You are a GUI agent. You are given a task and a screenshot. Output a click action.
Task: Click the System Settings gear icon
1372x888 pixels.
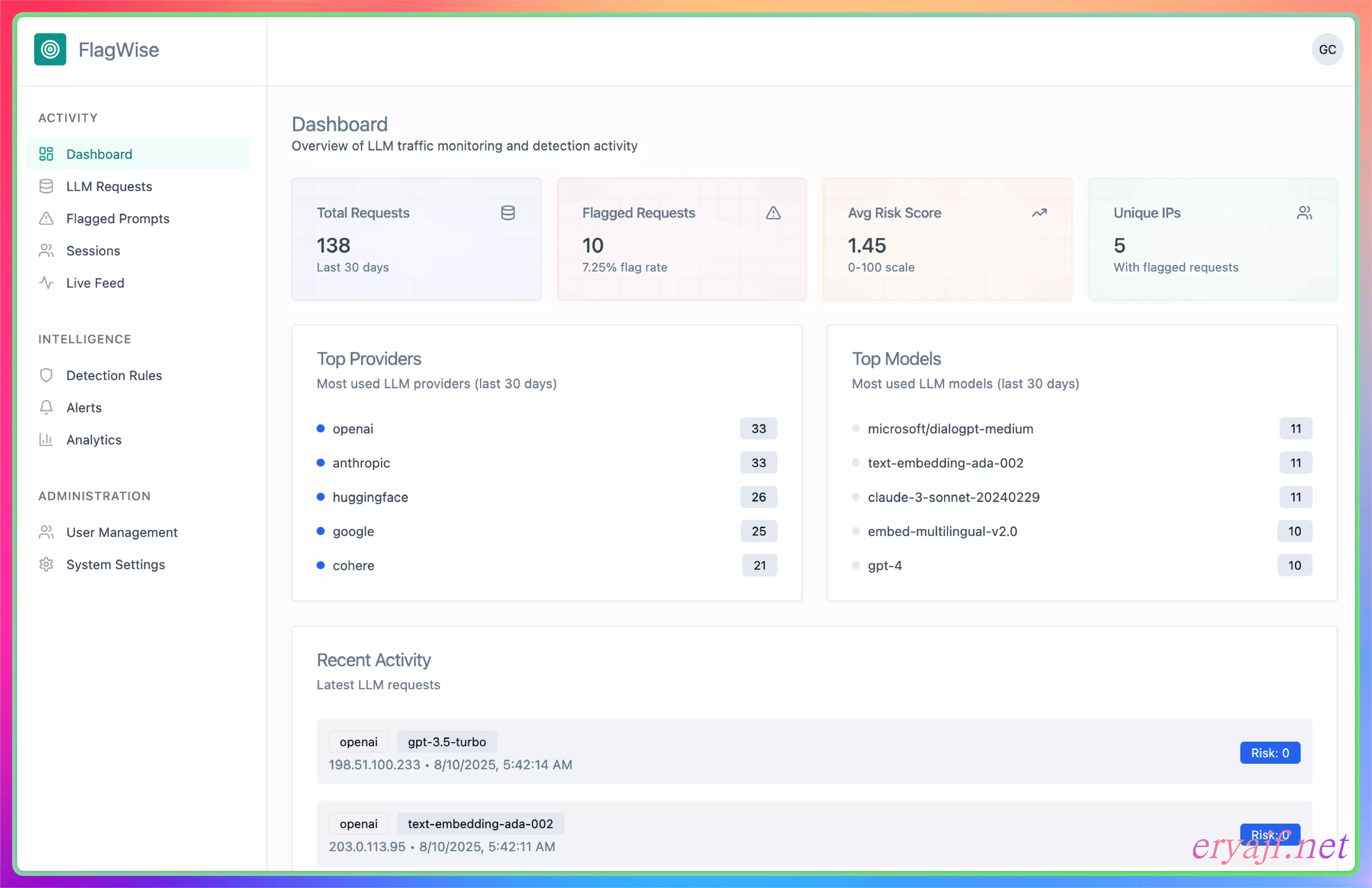pyautogui.click(x=46, y=564)
